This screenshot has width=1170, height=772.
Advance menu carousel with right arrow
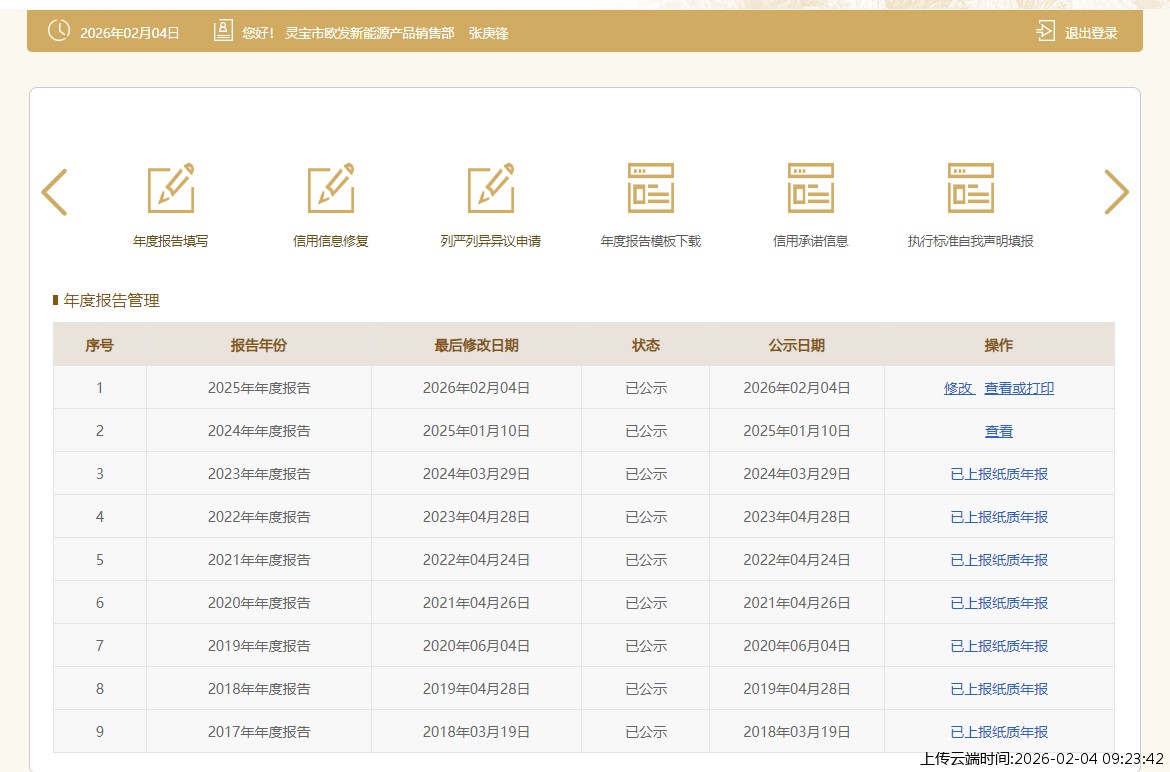tap(1116, 192)
